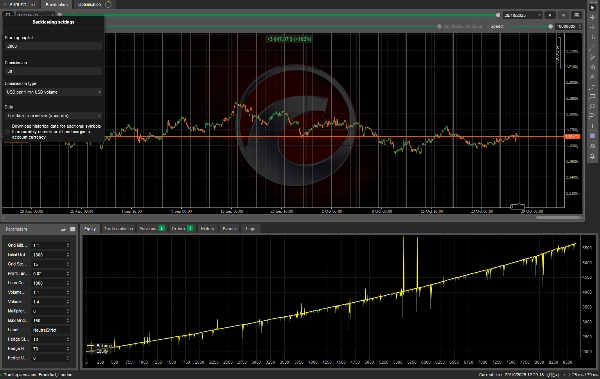This screenshot has height=379, width=600.
Task: Open the Equity results tab
Action: (90, 229)
